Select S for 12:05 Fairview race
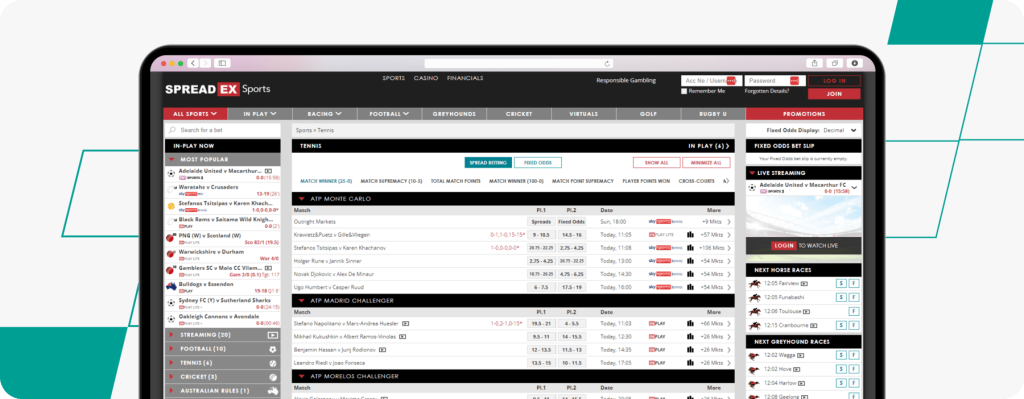1024x399 pixels. (841, 284)
